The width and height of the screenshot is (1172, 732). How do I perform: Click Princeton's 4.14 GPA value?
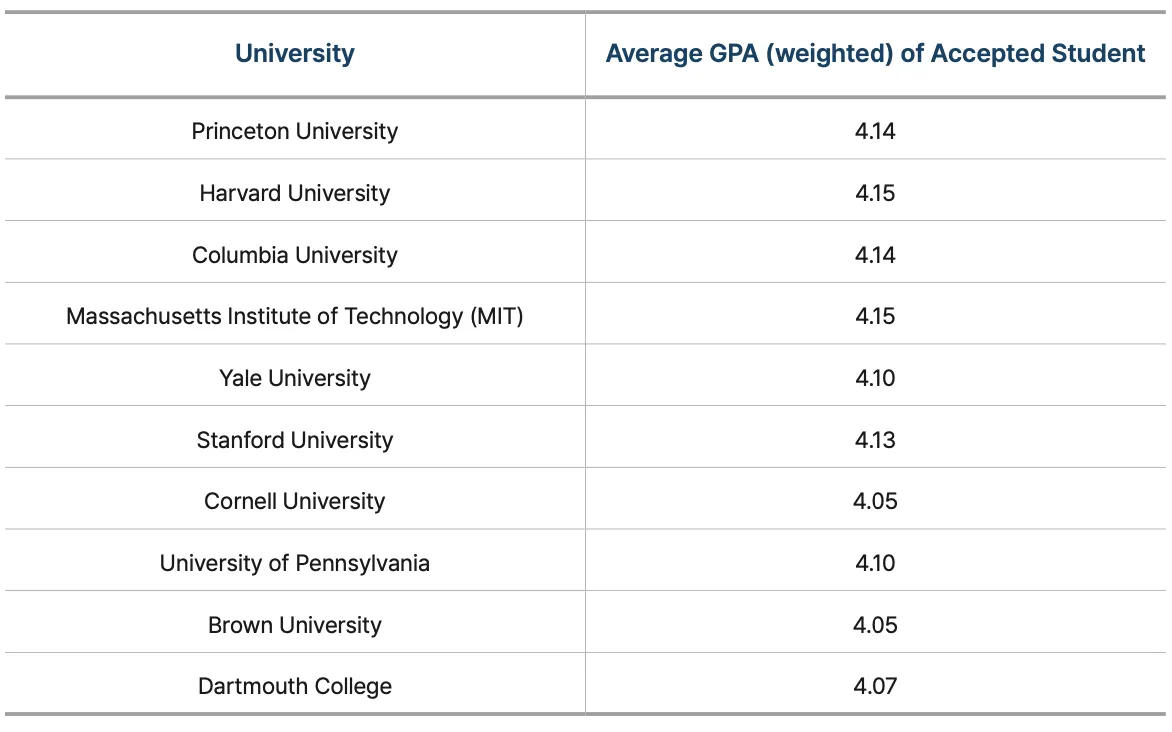point(875,131)
